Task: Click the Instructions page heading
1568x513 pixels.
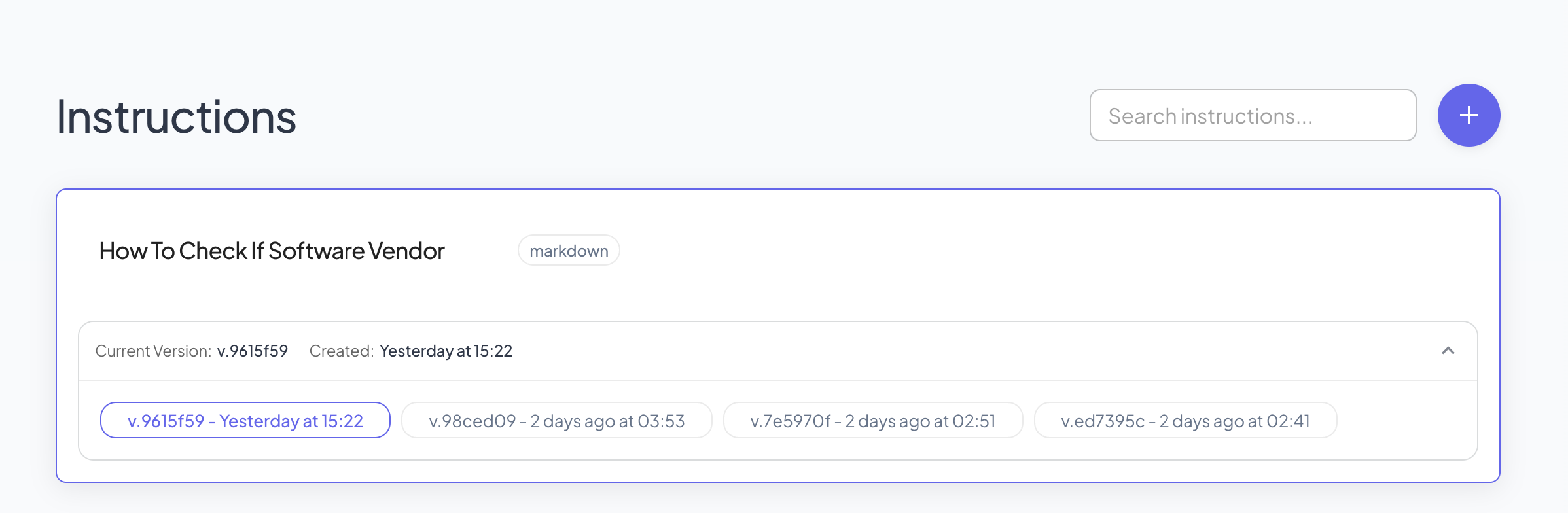Action: (x=176, y=117)
